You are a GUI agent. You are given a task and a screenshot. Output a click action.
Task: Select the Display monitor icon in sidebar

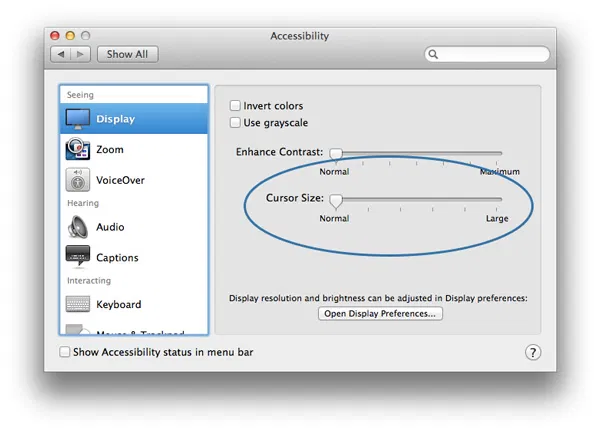(78, 119)
